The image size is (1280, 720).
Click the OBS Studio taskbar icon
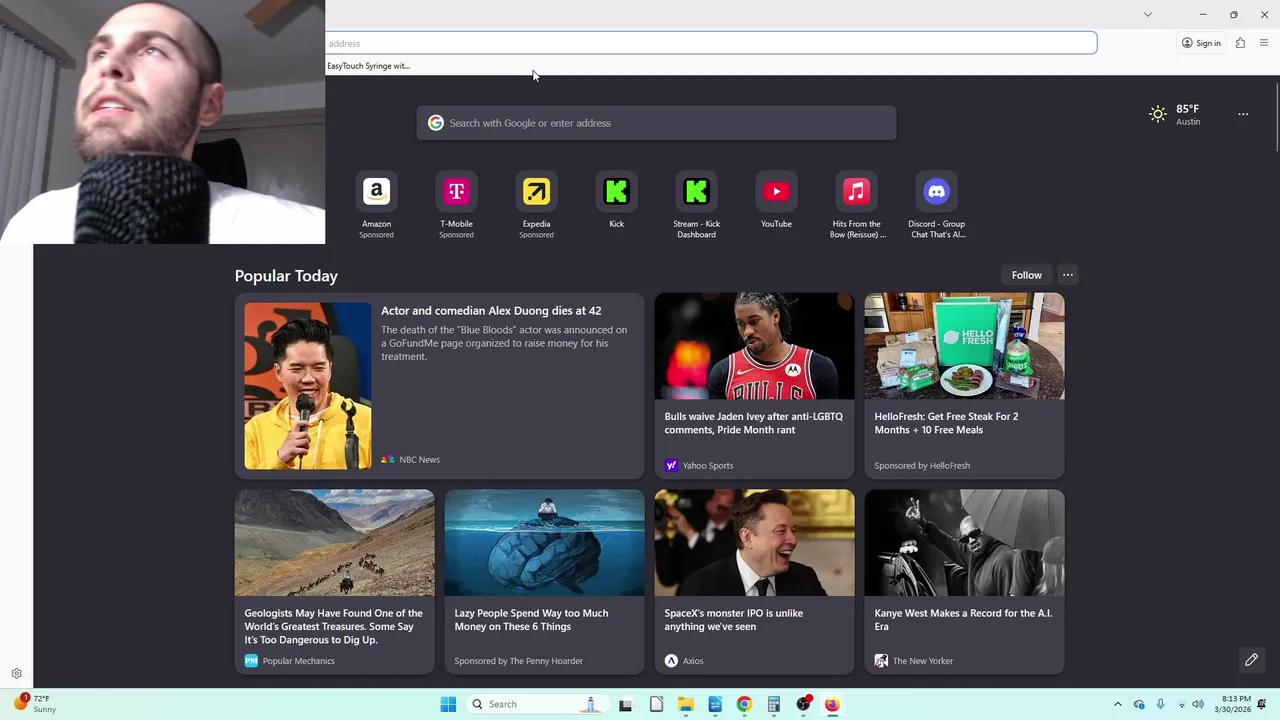pos(803,704)
